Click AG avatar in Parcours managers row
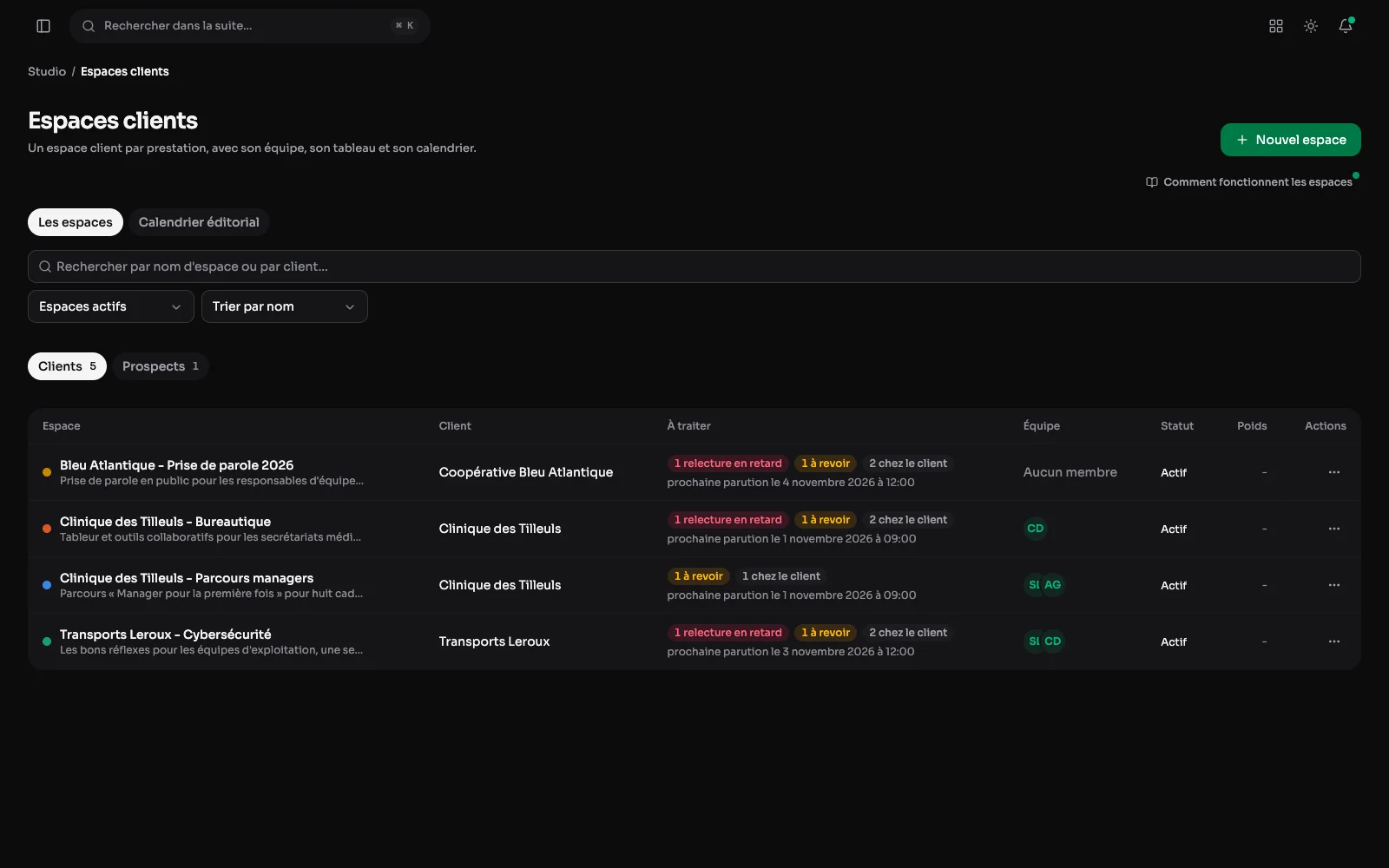 1053,585
